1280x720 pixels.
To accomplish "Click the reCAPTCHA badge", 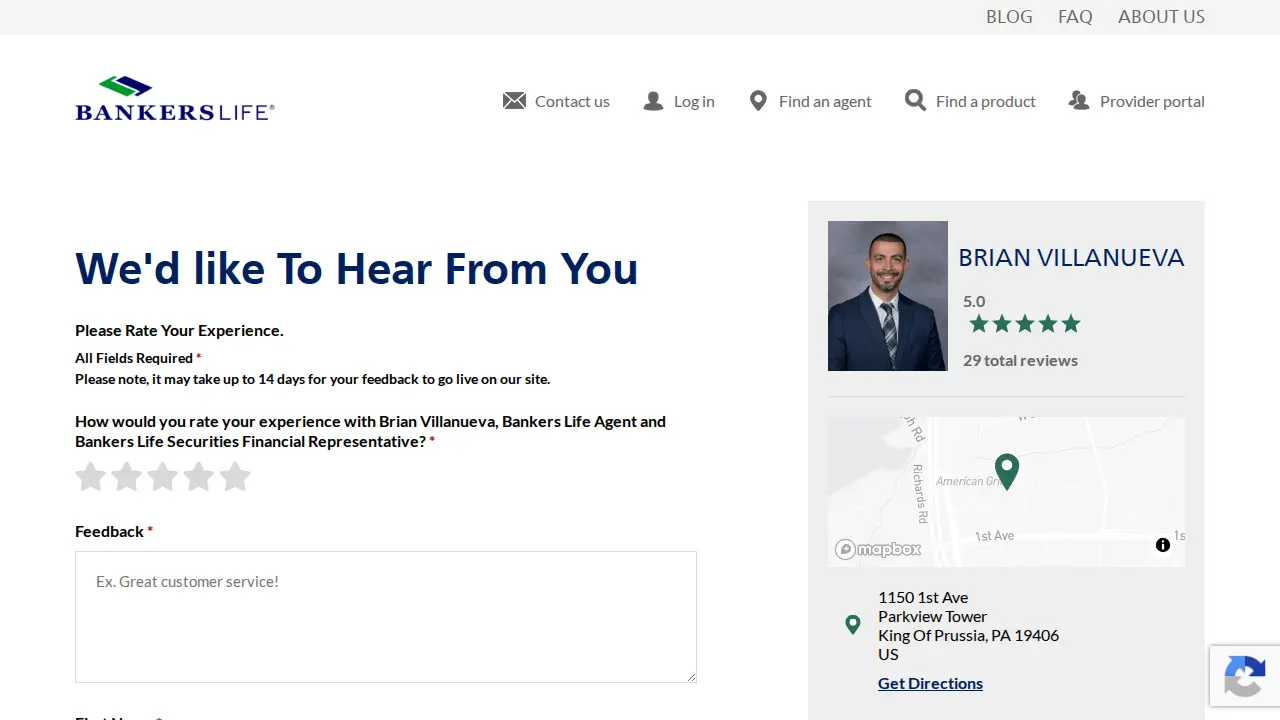I will pyautogui.click(x=1245, y=676).
